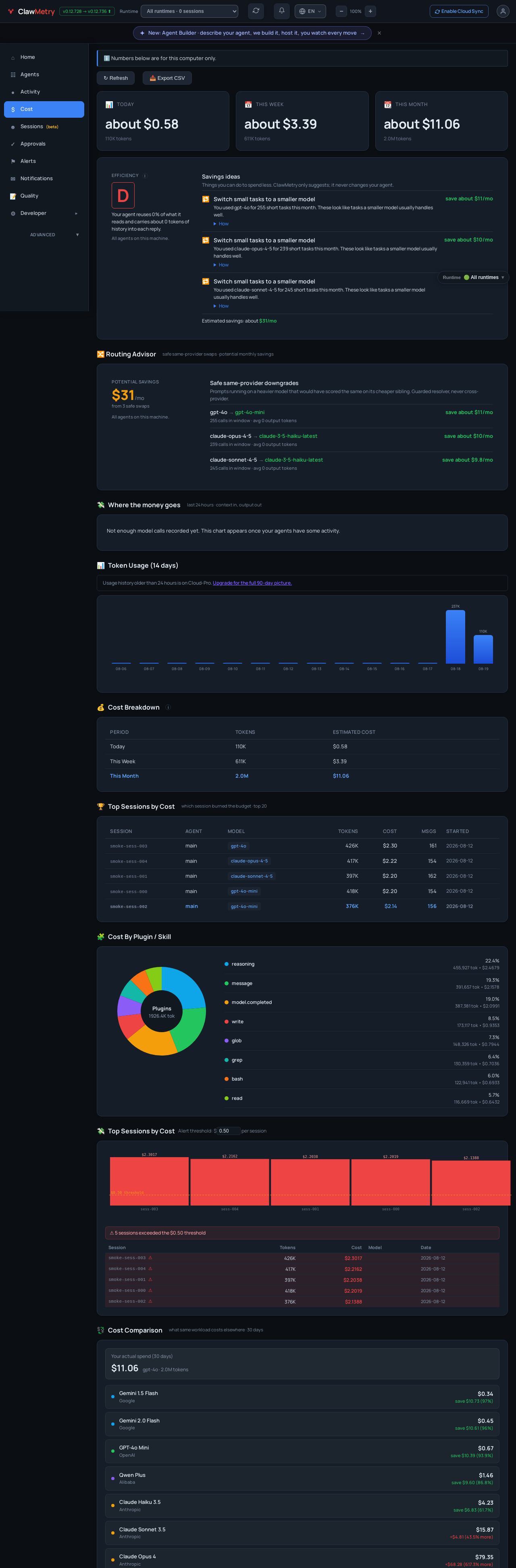The image size is (516, 1568).
Task: Dismiss the Agent Builder announcement banner
Action: click(x=379, y=33)
